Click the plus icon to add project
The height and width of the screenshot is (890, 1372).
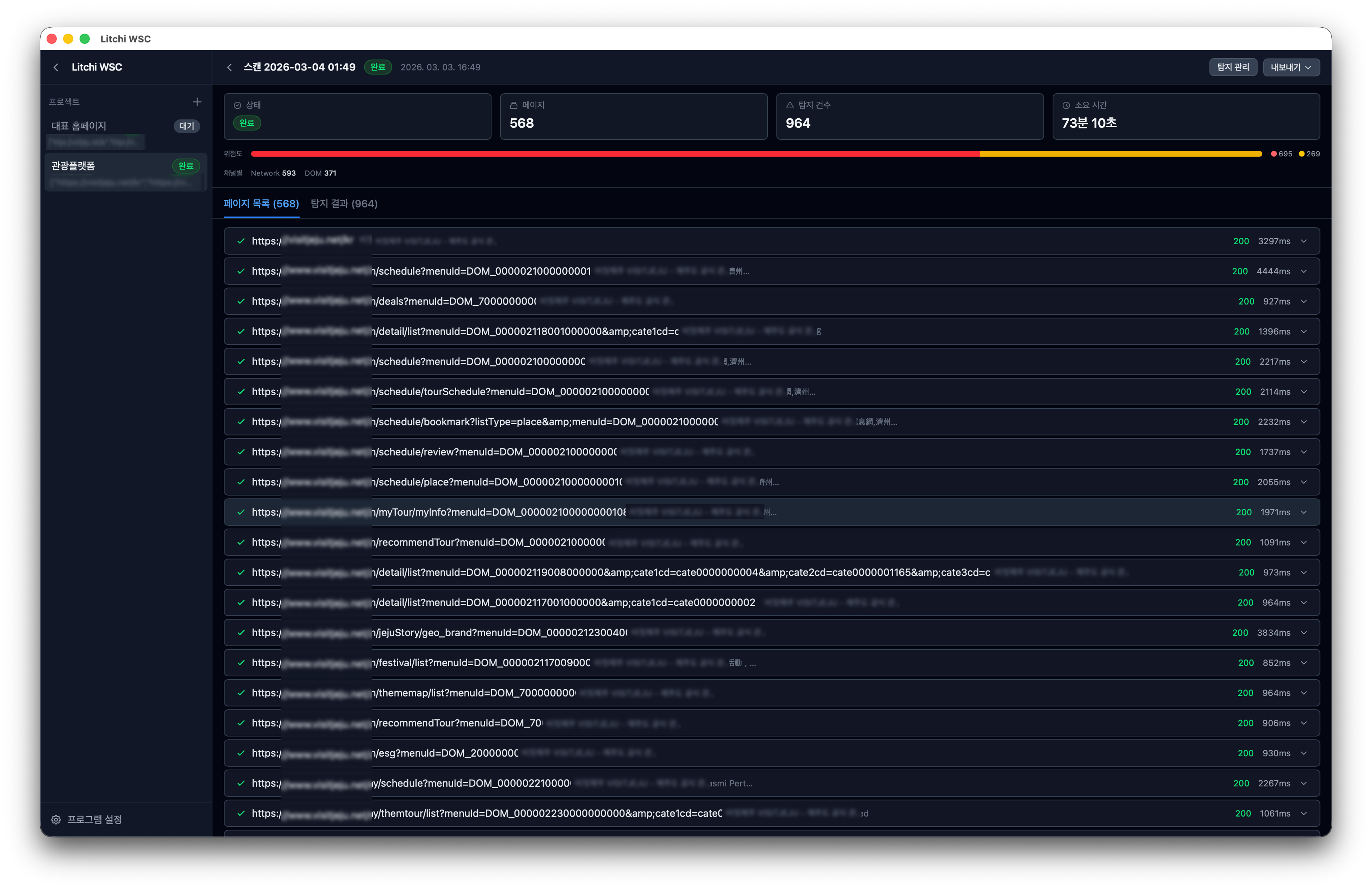[197, 101]
